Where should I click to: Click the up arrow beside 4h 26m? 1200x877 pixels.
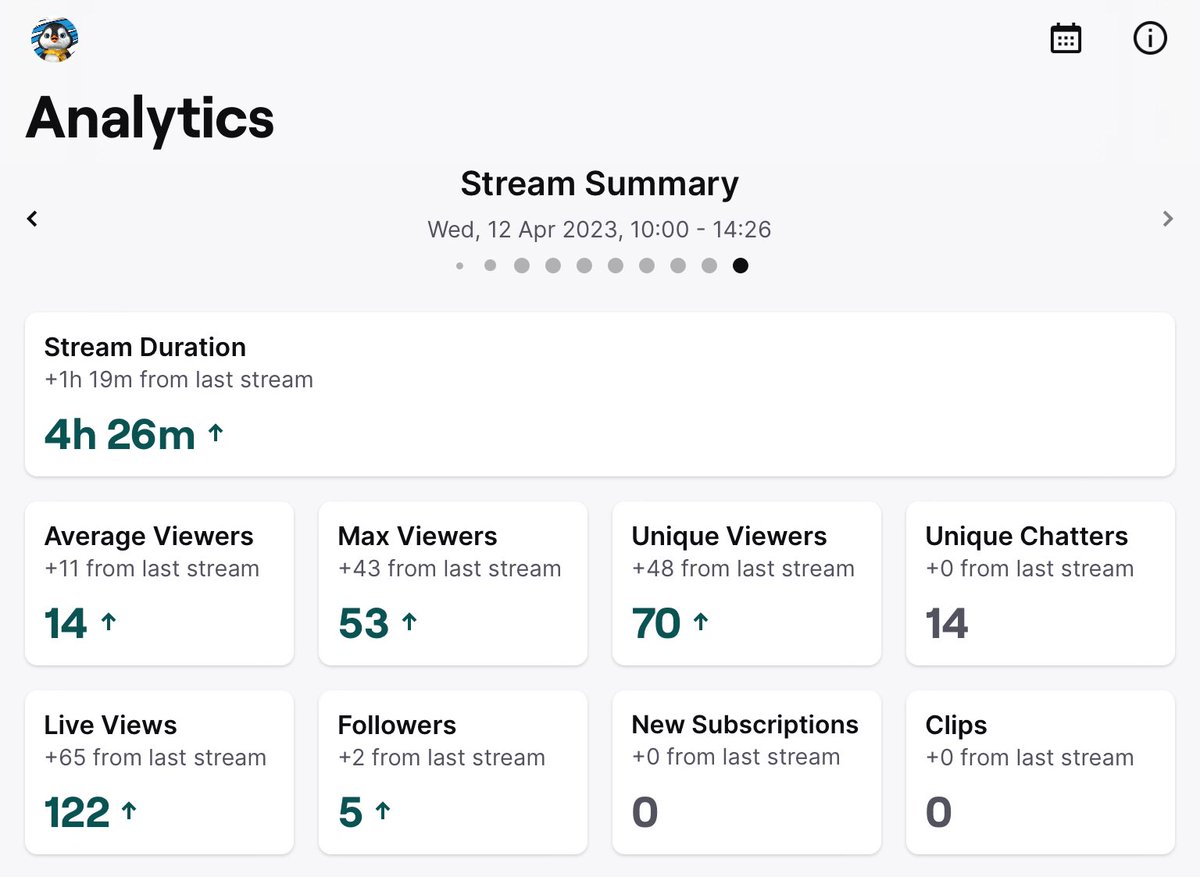(x=215, y=434)
